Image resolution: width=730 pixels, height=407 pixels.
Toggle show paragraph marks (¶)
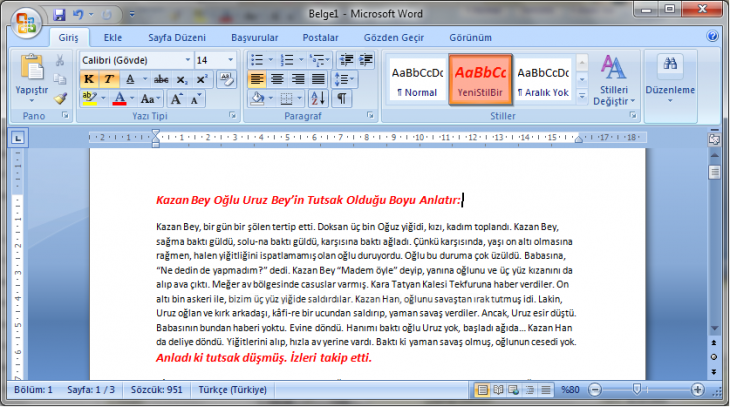coord(342,99)
